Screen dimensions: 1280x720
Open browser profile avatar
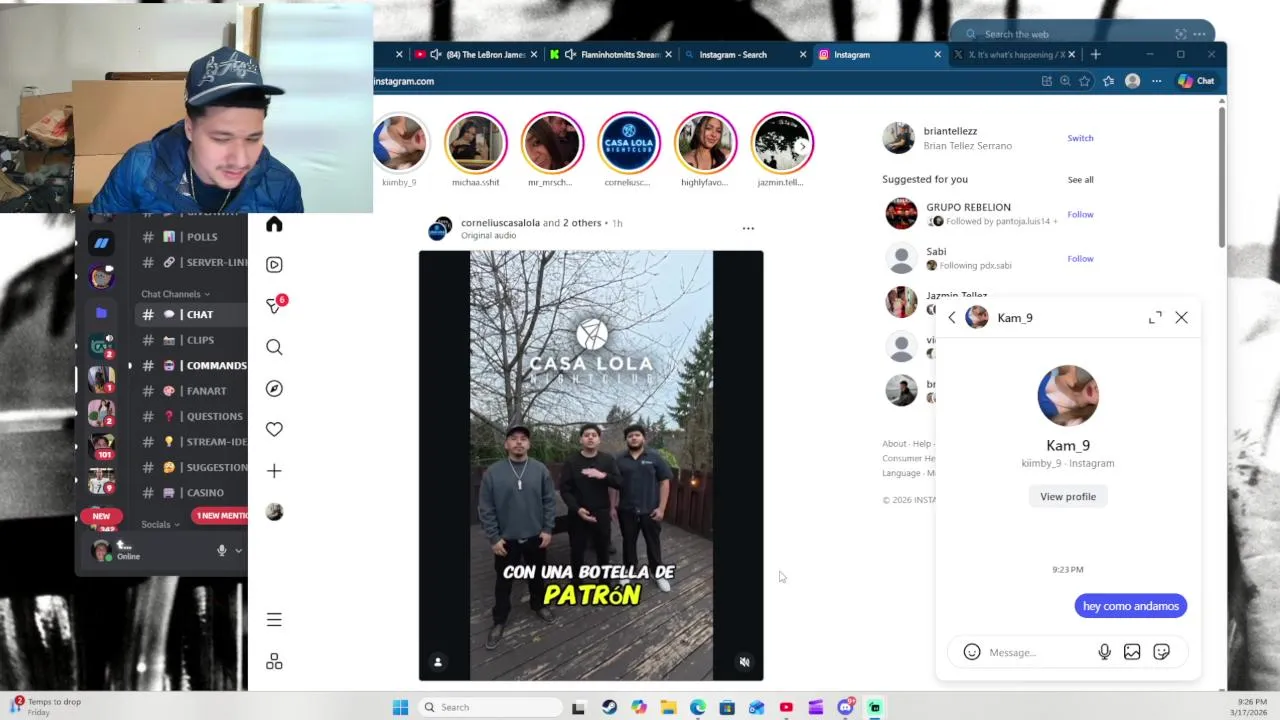pos(1132,81)
